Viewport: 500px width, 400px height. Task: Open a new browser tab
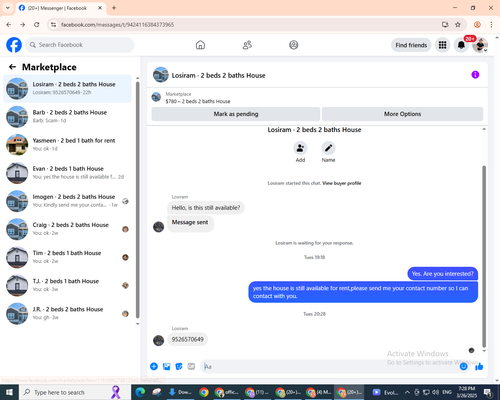pos(114,8)
